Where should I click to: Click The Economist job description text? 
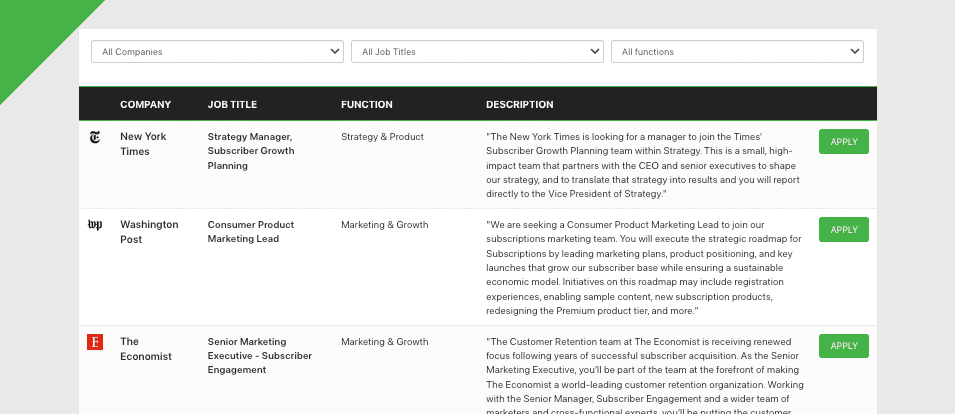(x=644, y=375)
